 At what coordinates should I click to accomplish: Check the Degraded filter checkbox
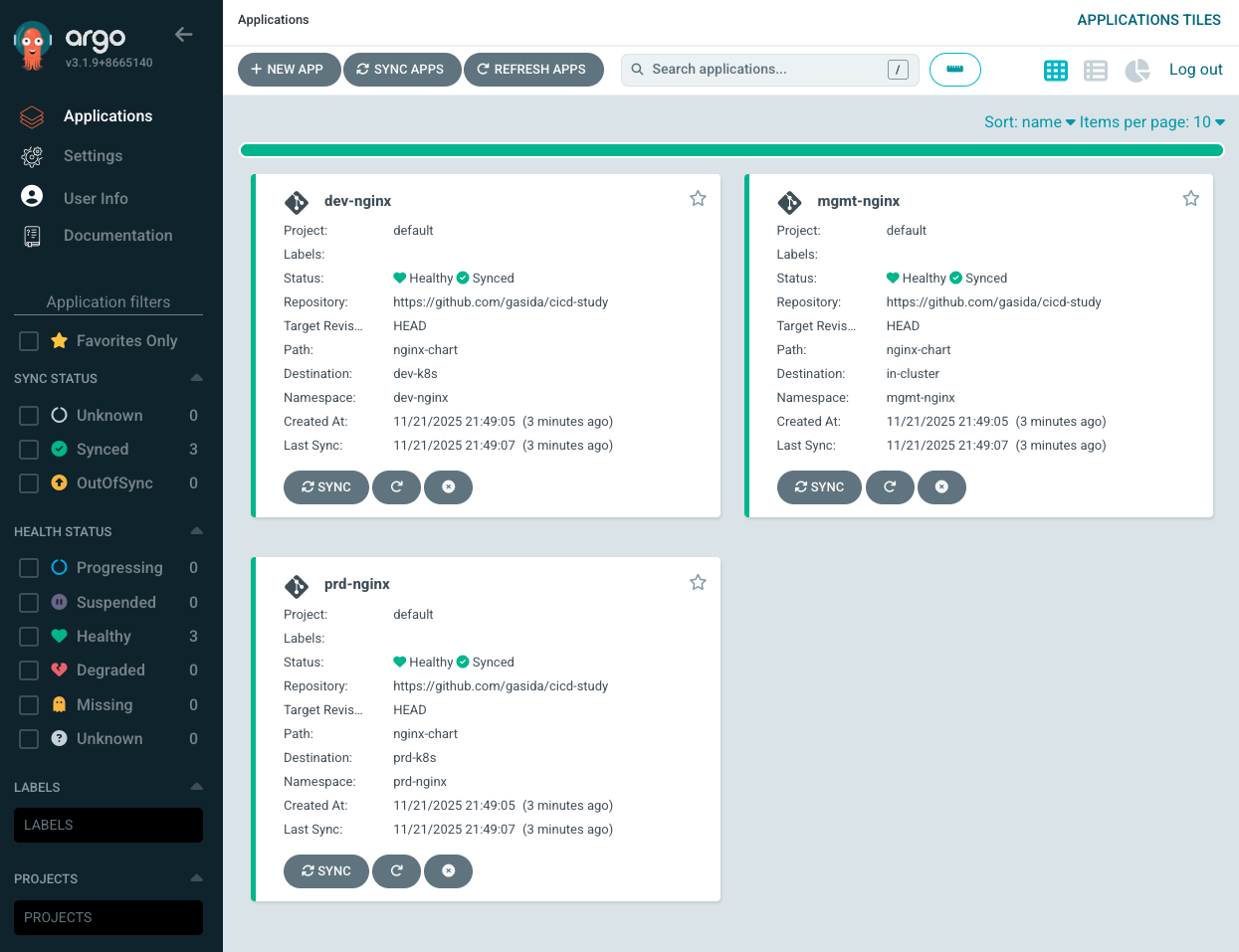tap(29, 670)
